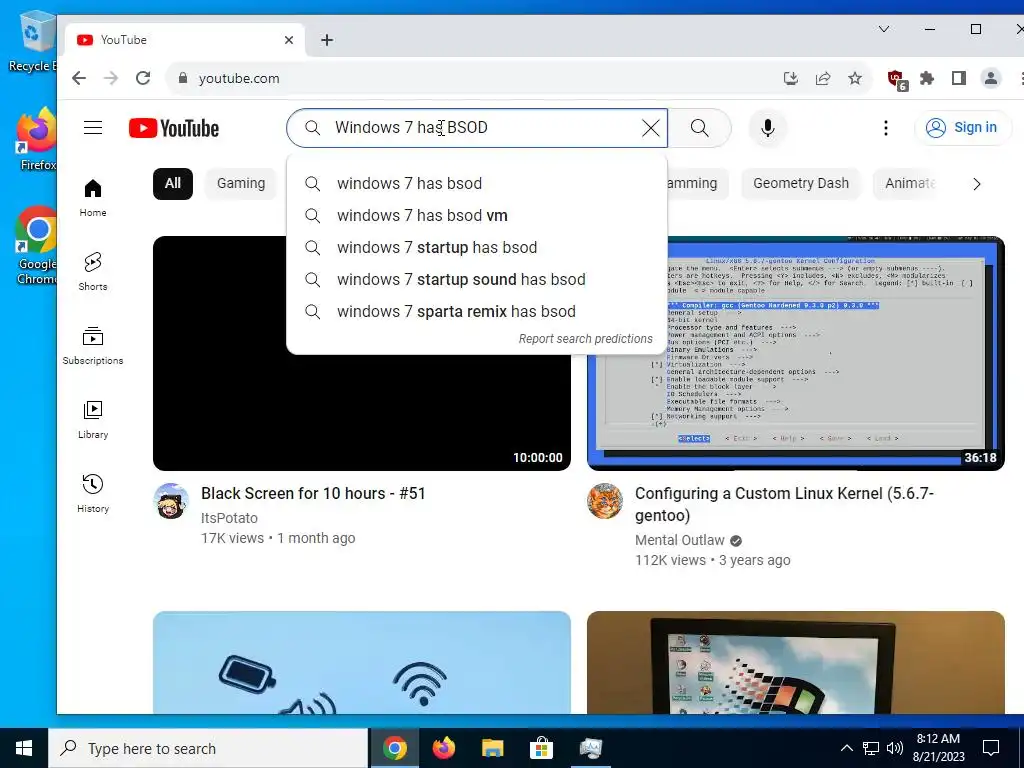This screenshot has width=1024, height=768.
Task: Visit the Mental Outlaw channel name
Action: click(679, 540)
